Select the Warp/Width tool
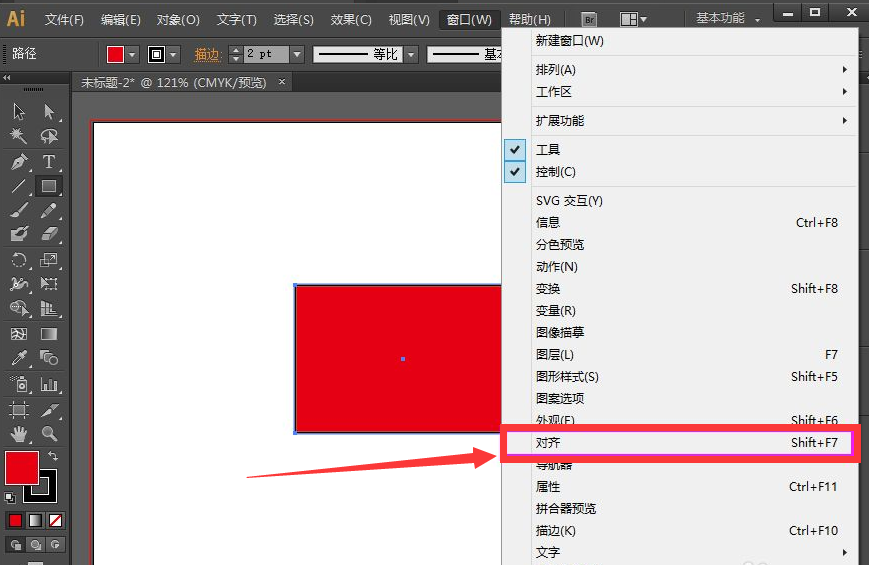Screen dimensions: 869x565 click(x=19, y=284)
